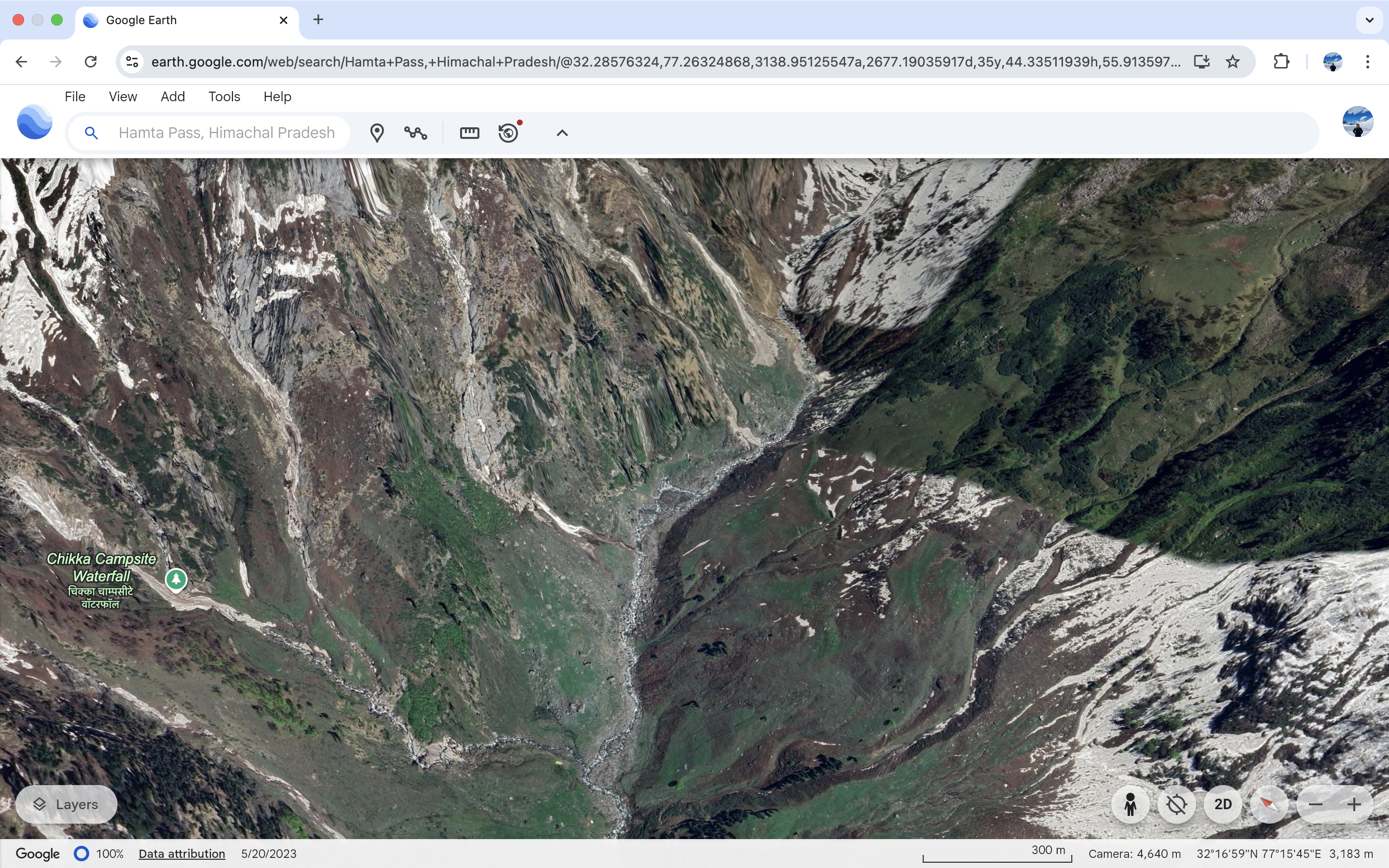Click the Chikka Campsite Waterfall label

101,581
